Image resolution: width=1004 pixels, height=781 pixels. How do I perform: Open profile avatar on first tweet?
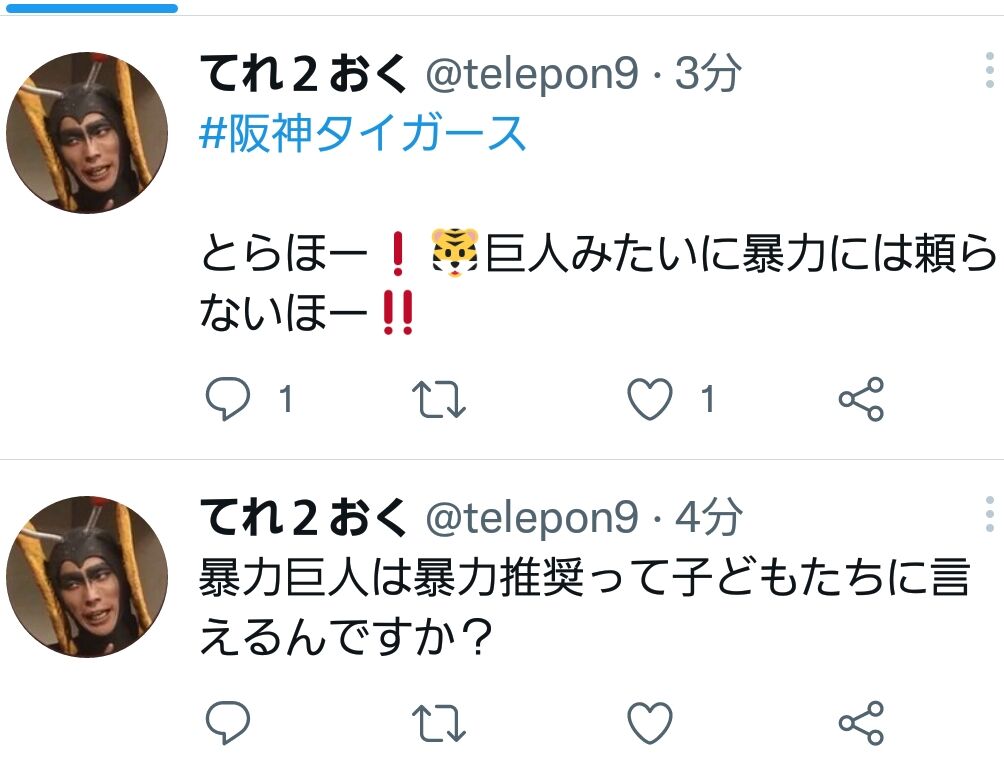(x=87, y=133)
